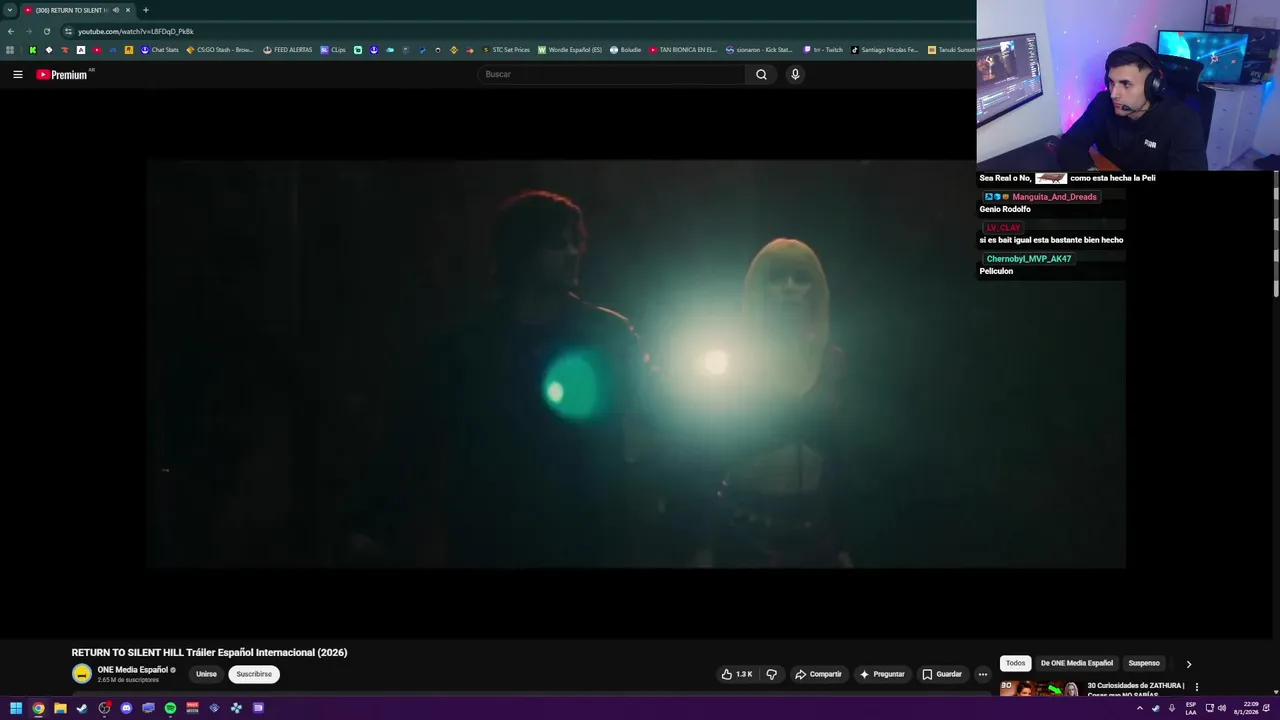The height and width of the screenshot is (720, 1280).
Task: Open the Chat Stats bookmark
Action: (x=159, y=49)
